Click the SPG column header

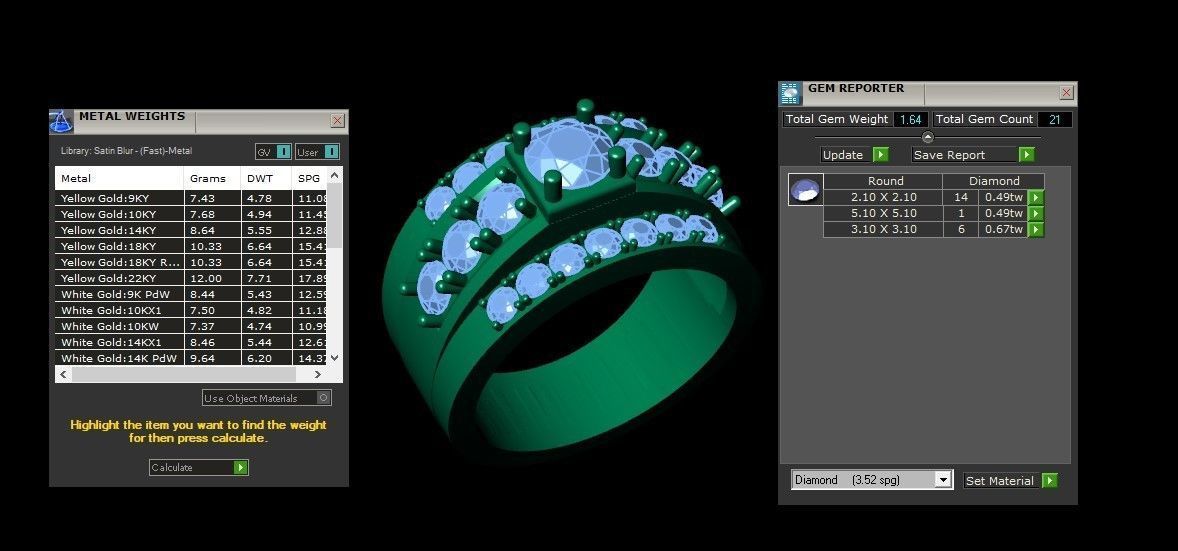coord(310,178)
